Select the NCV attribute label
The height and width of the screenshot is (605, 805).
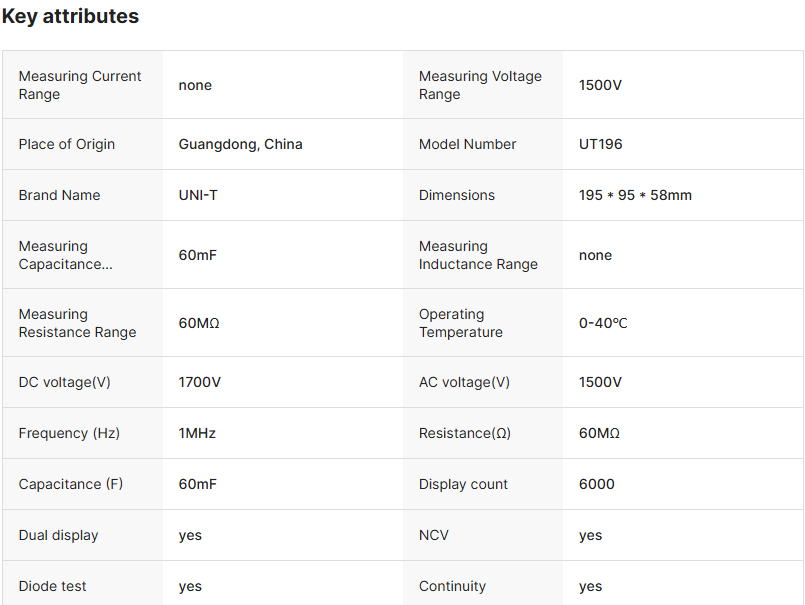pyautogui.click(x=434, y=535)
